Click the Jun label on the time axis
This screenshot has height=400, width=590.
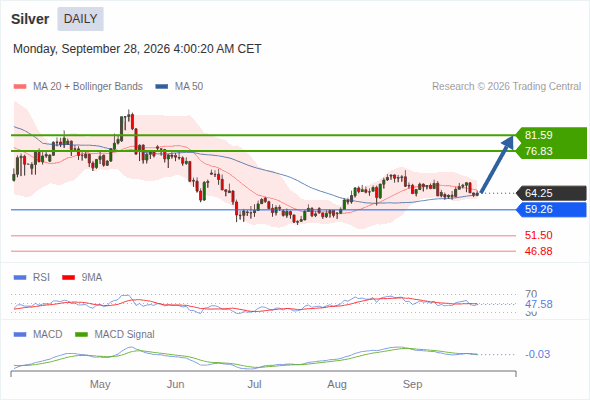[x=176, y=384]
